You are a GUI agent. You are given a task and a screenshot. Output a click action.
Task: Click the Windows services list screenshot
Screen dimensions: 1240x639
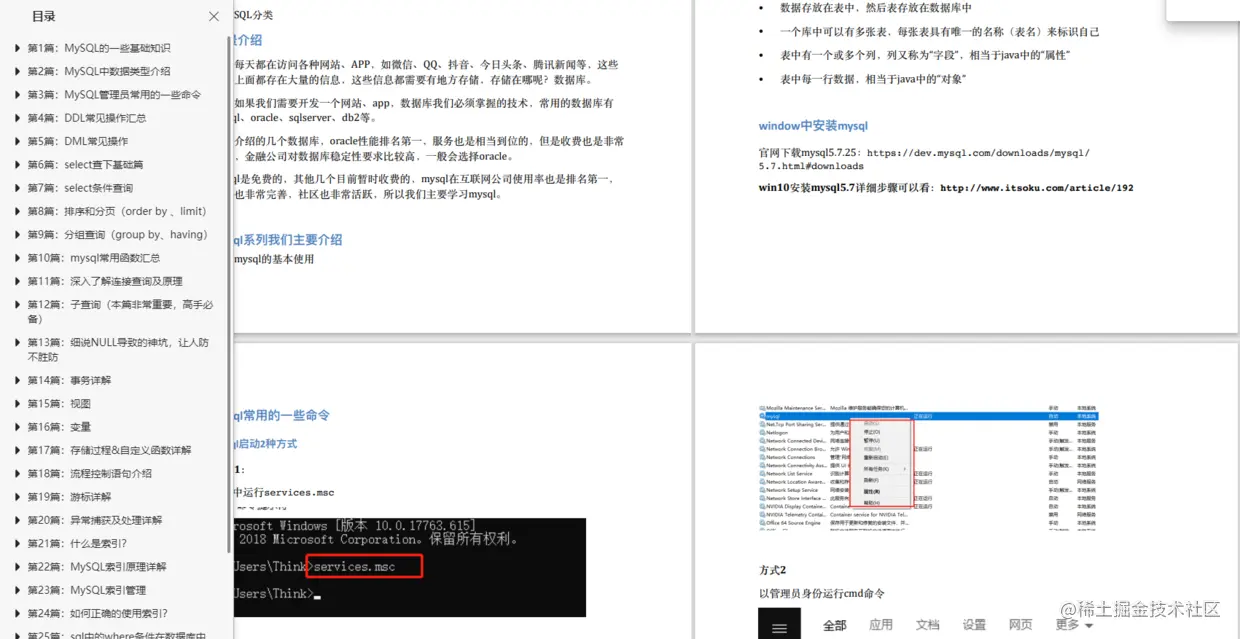[928, 468]
